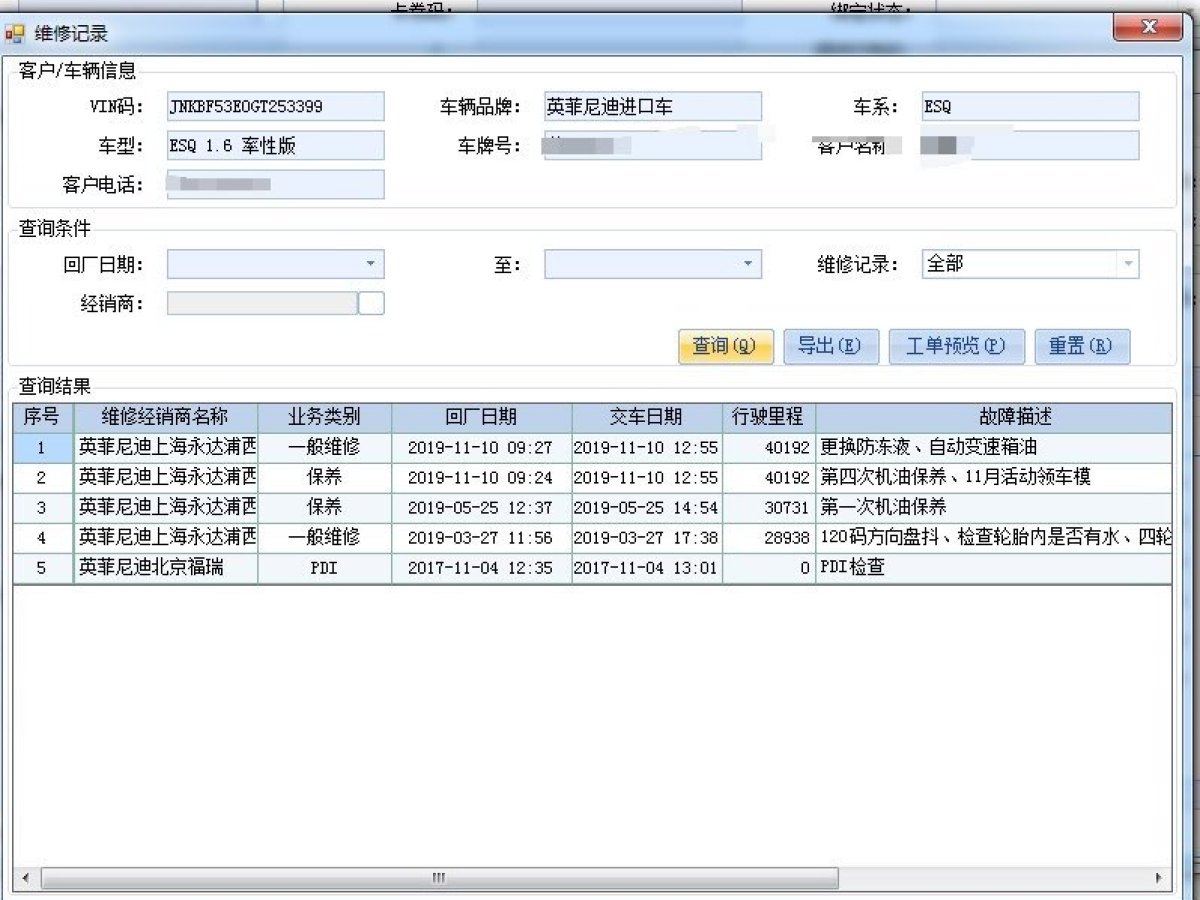Click the 车型 field showing ESQ 1.6
The image size is (1200, 900).
click(275, 146)
